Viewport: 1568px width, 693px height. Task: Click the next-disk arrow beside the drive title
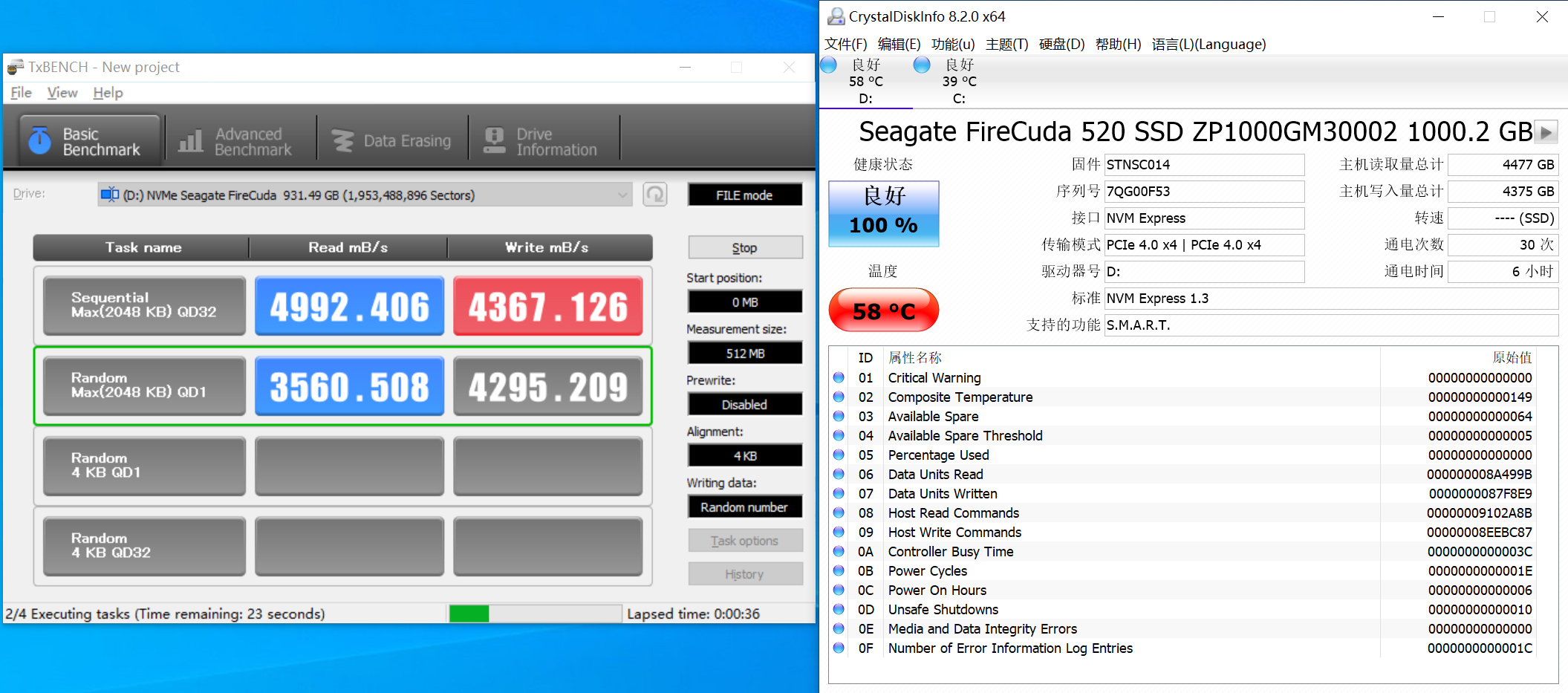point(1546,132)
